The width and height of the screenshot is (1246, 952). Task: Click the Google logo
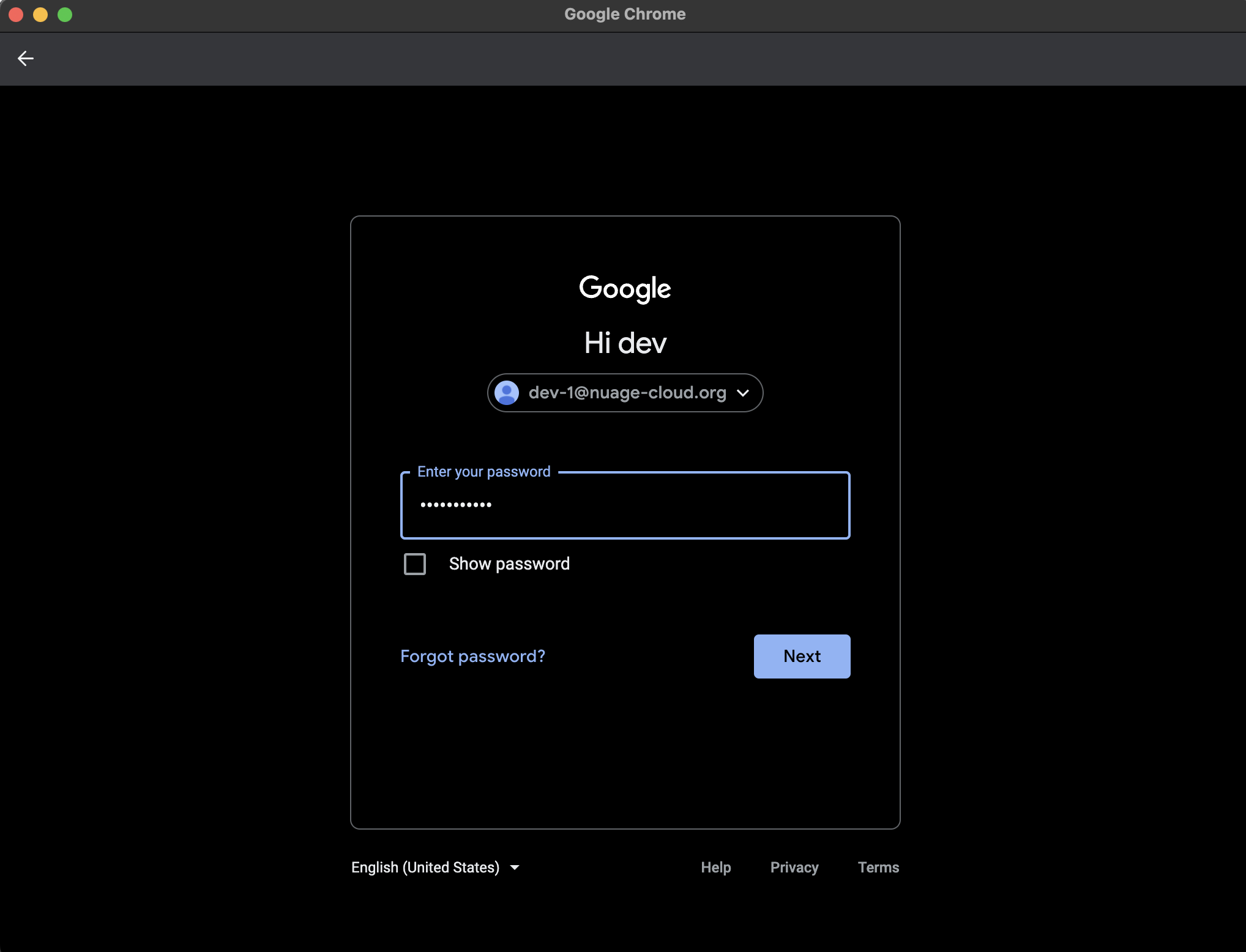625,289
